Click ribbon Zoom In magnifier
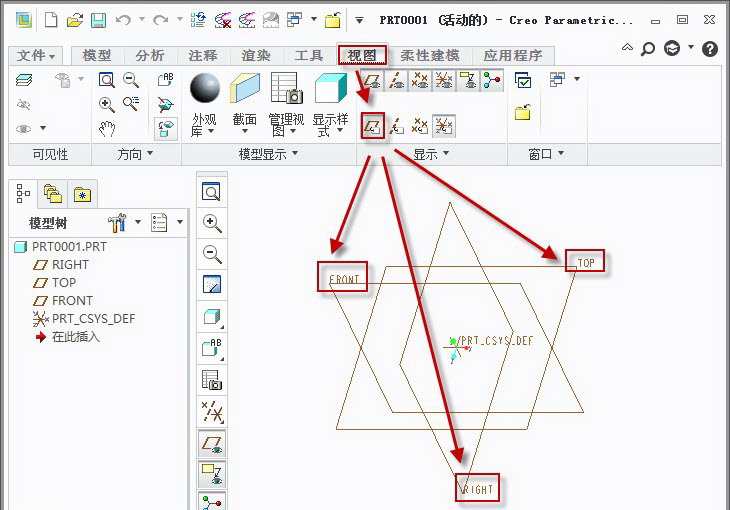Image resolution: width=730 pixels, height=510 pixels. click(107, 104)
